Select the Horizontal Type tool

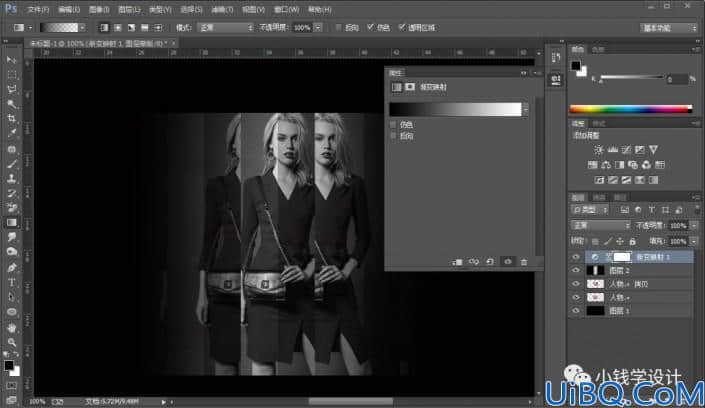point(12,282)
